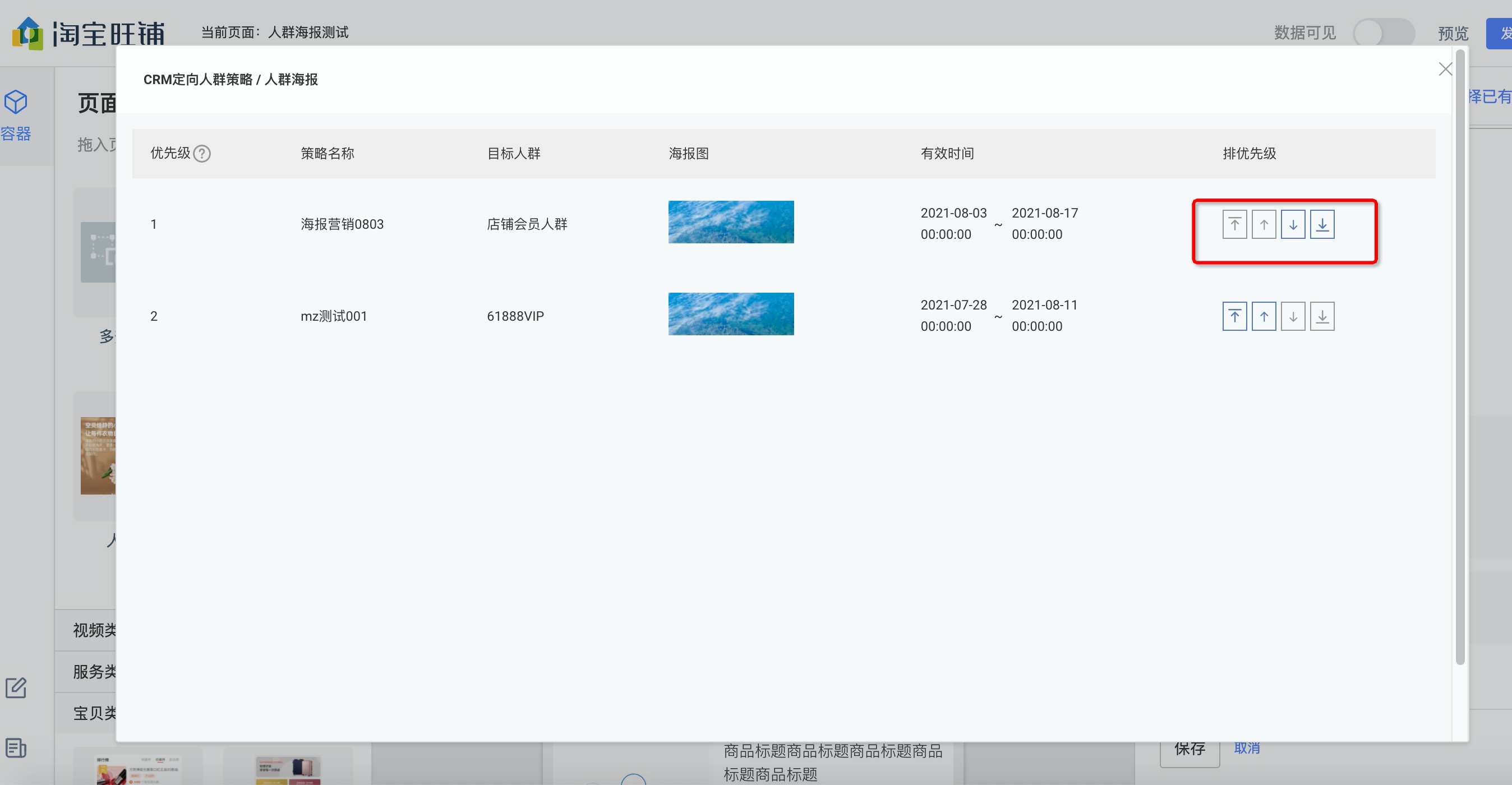
Task: Move 海报营销0803 row to top priority
Action: click(x=1234, y=224)
